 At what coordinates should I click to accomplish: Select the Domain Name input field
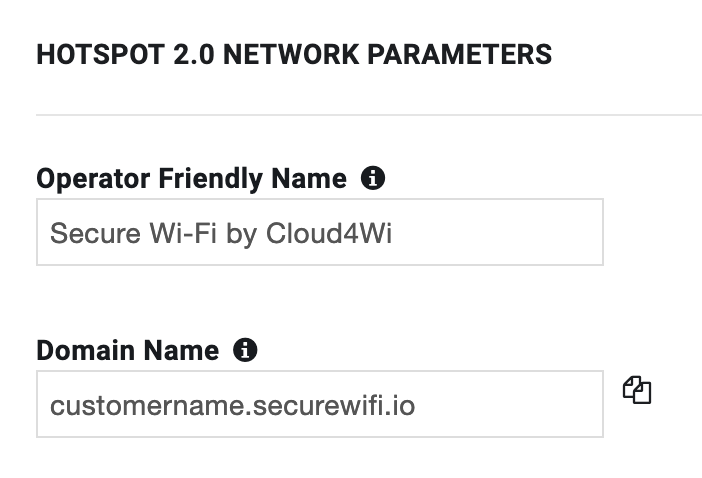[320, 404]
